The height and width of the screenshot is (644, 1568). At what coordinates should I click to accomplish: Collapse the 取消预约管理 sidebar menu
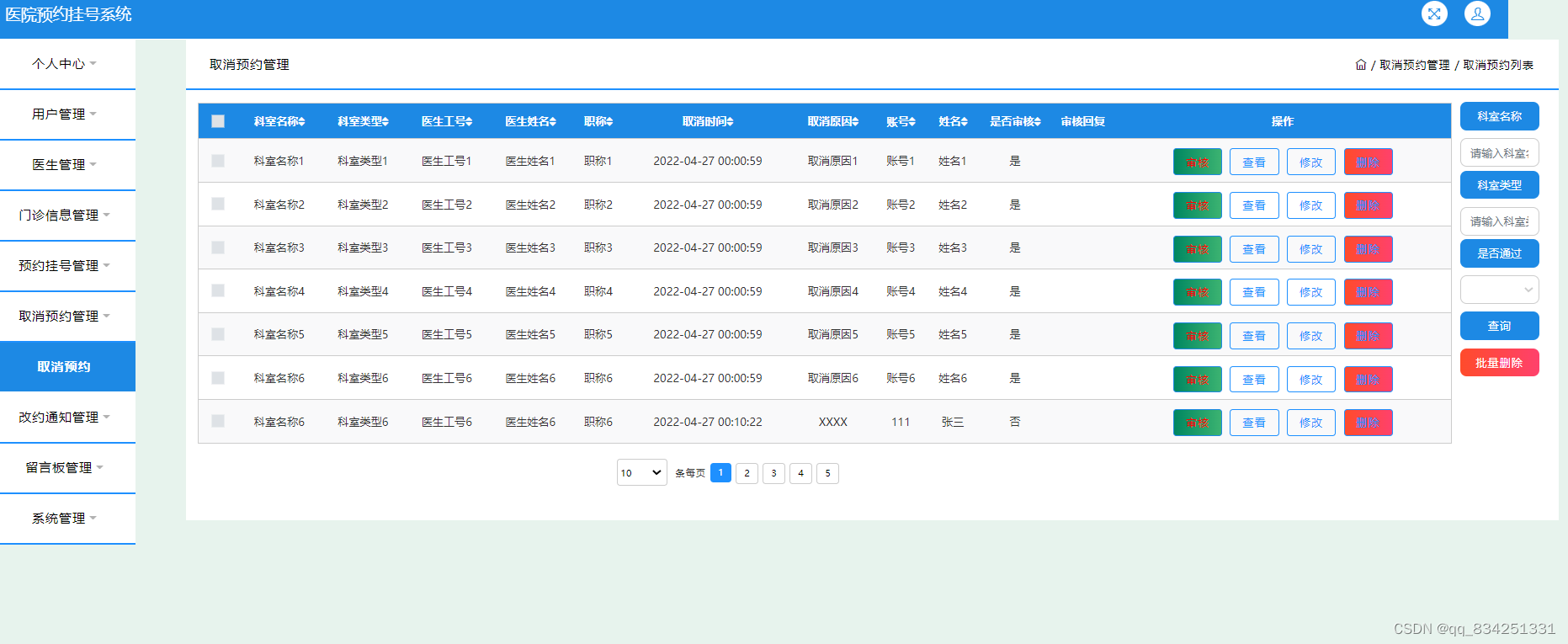point(67,317)
